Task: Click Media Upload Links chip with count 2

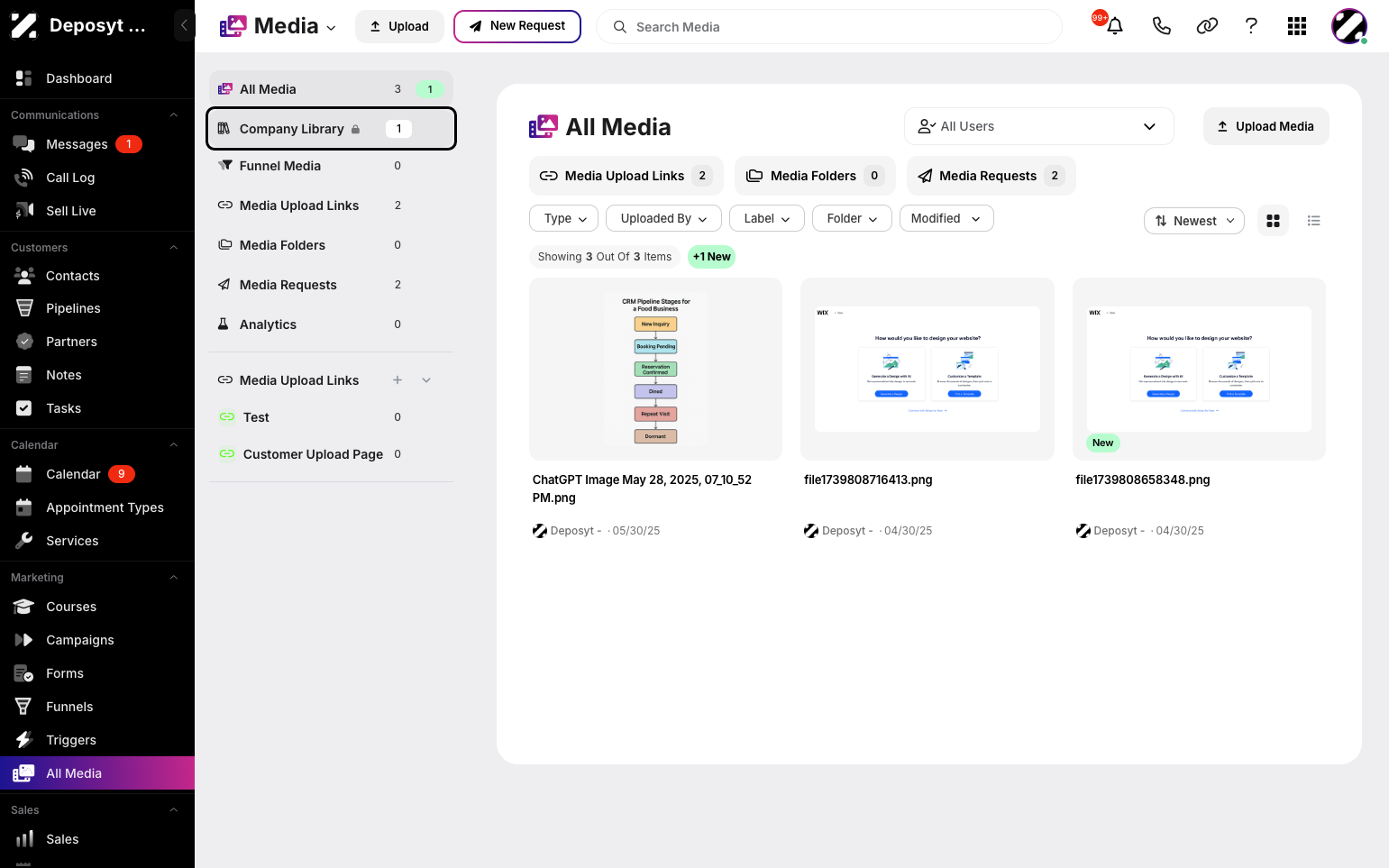Action: coord(626,176)
